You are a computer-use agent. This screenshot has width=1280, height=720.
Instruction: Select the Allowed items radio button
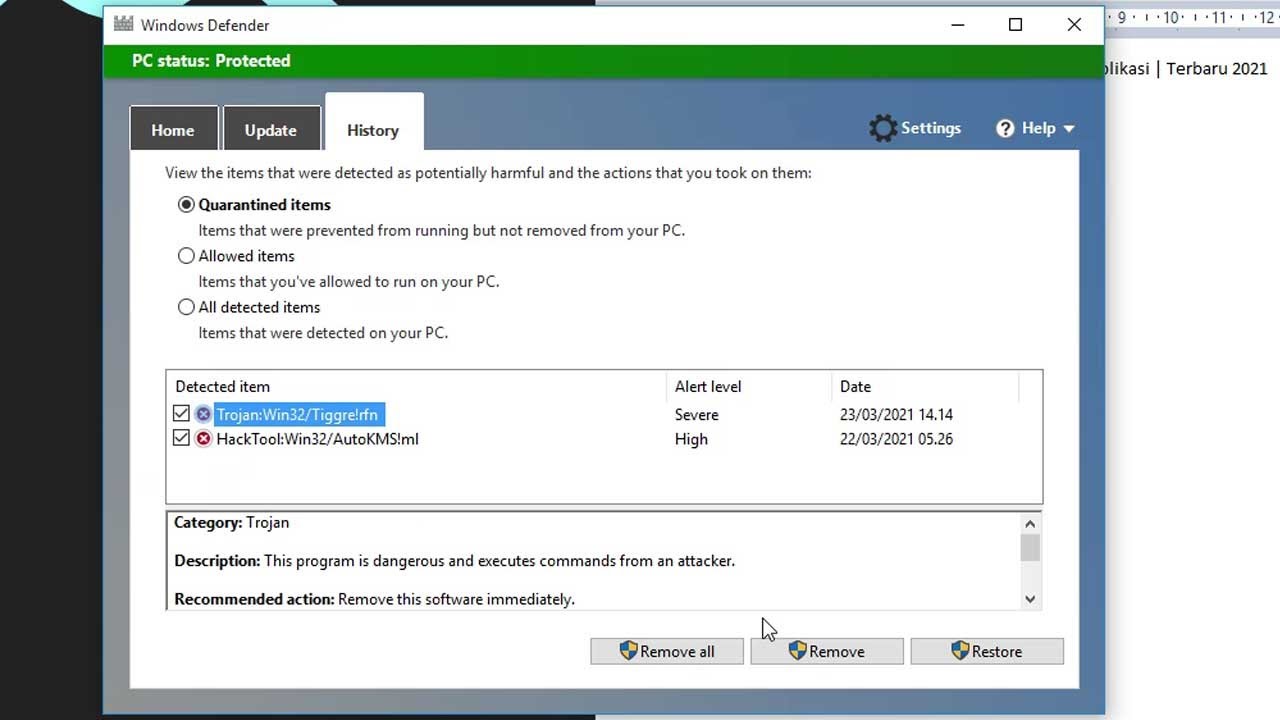[x=186, y=256]
